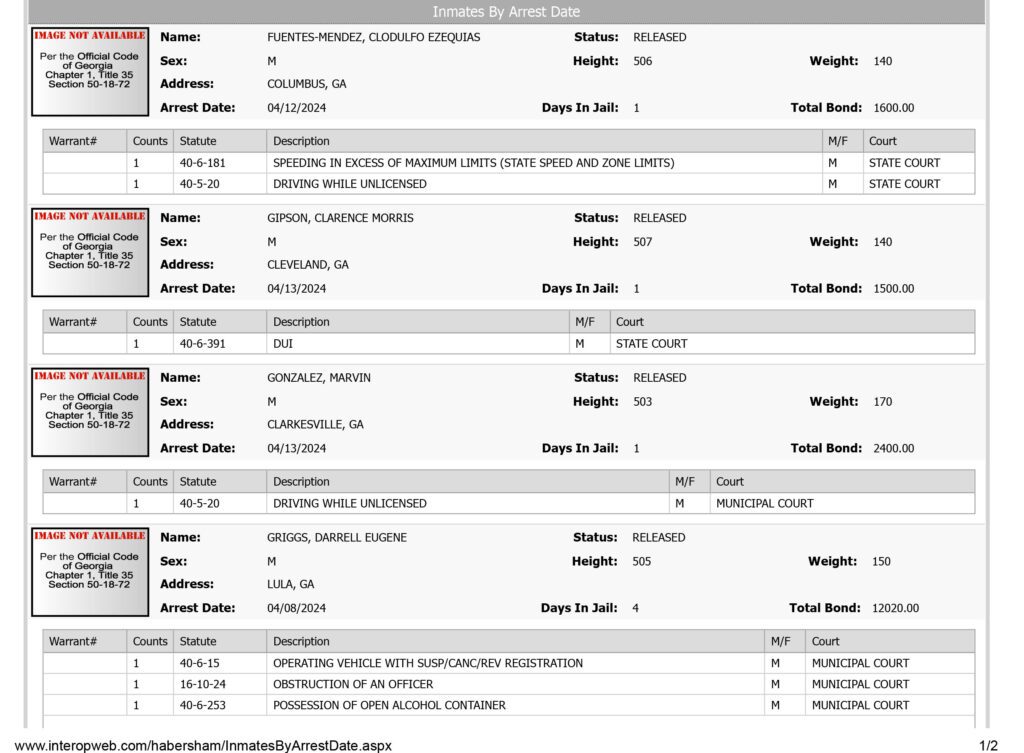
Task: Open the interopweb.com habersham URL
Action: coord(203,745)
